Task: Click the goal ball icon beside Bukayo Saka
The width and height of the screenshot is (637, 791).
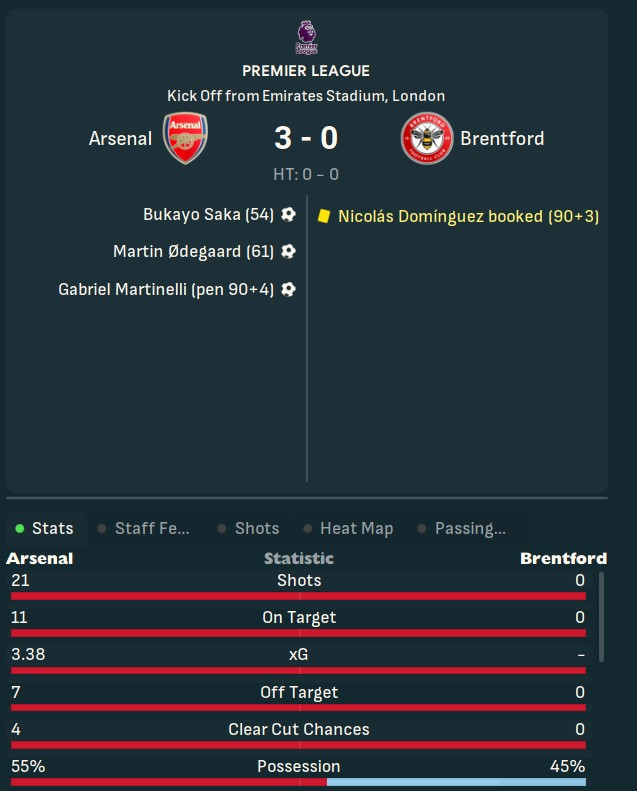Action: (288, 214)
